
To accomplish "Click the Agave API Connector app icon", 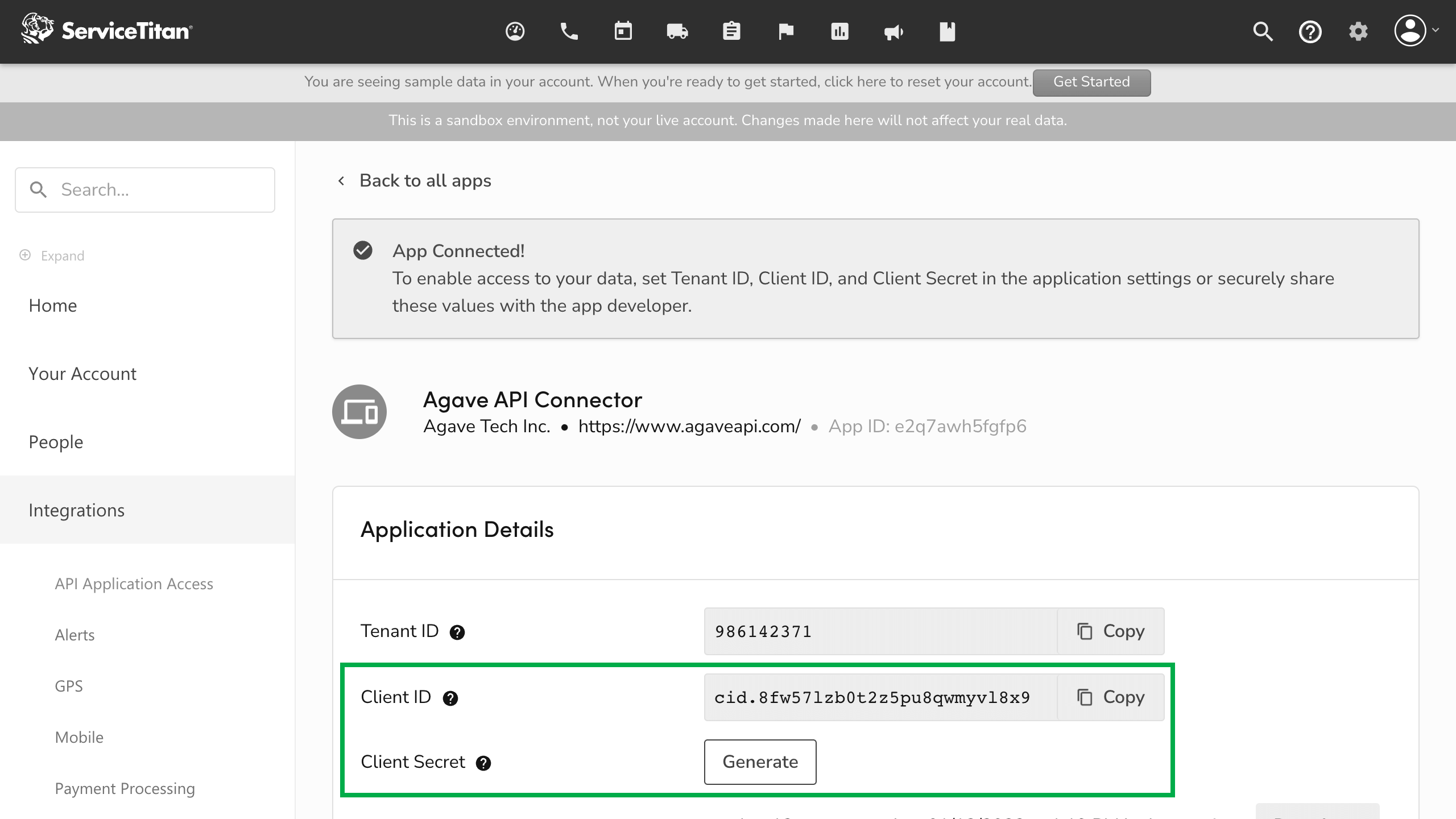I will coord(359,412).
